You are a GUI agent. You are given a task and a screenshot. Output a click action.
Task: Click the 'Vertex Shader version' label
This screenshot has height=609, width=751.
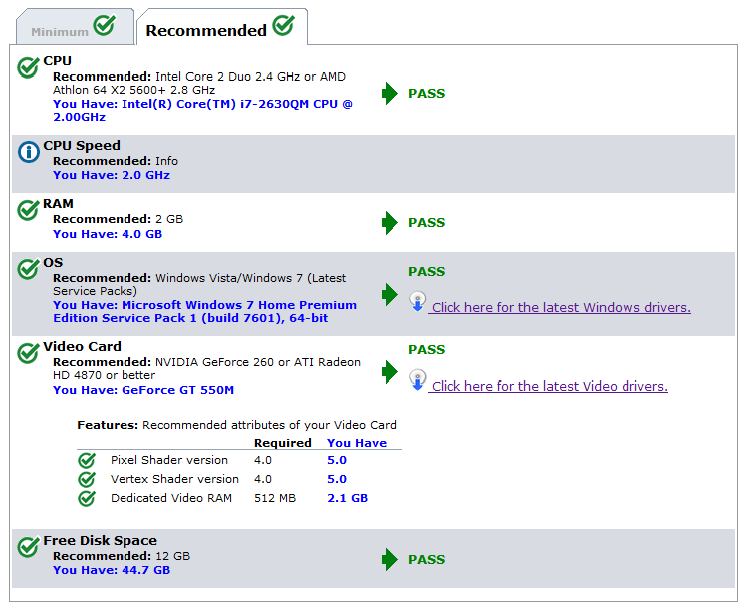click(175, 479)
